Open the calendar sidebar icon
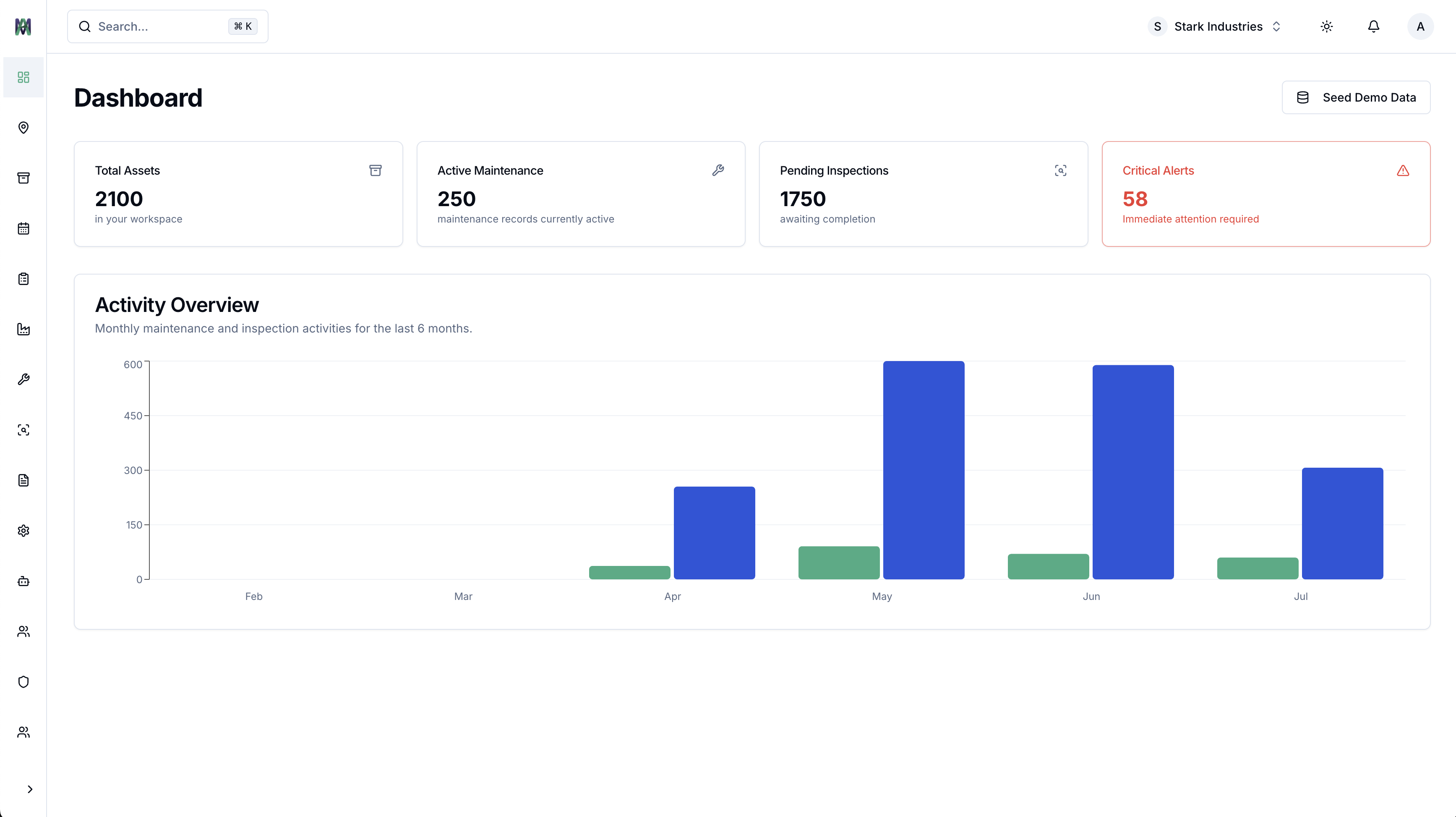This screenshot has height=817, width=1456. (23, 228)
